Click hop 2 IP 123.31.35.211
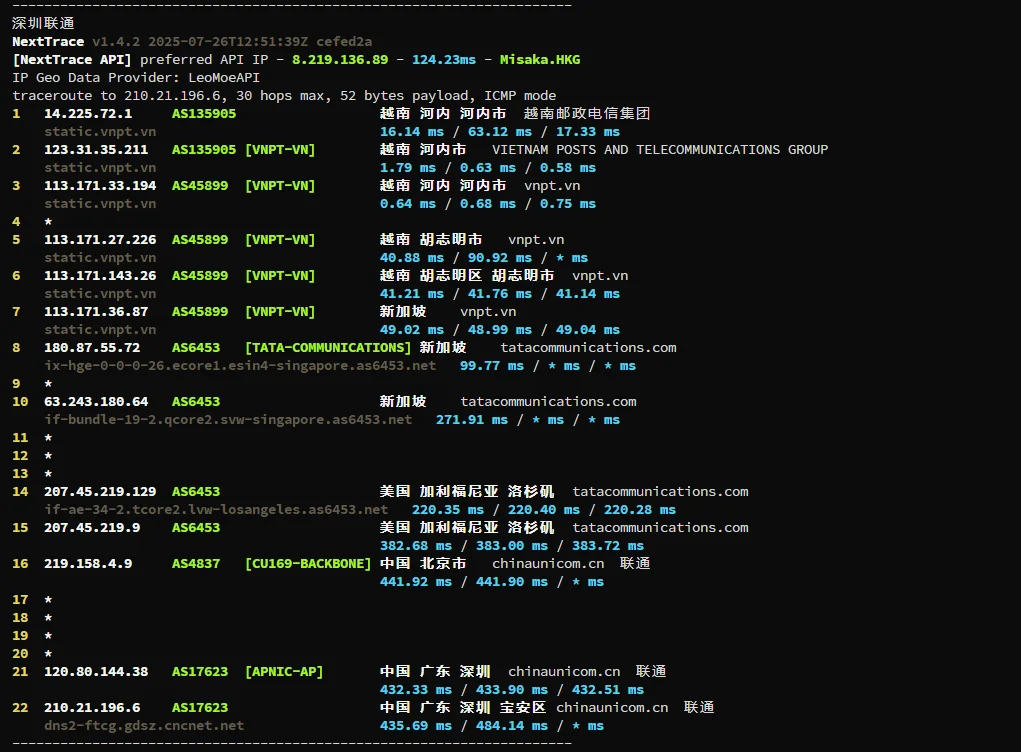 (x=96, y=150)
